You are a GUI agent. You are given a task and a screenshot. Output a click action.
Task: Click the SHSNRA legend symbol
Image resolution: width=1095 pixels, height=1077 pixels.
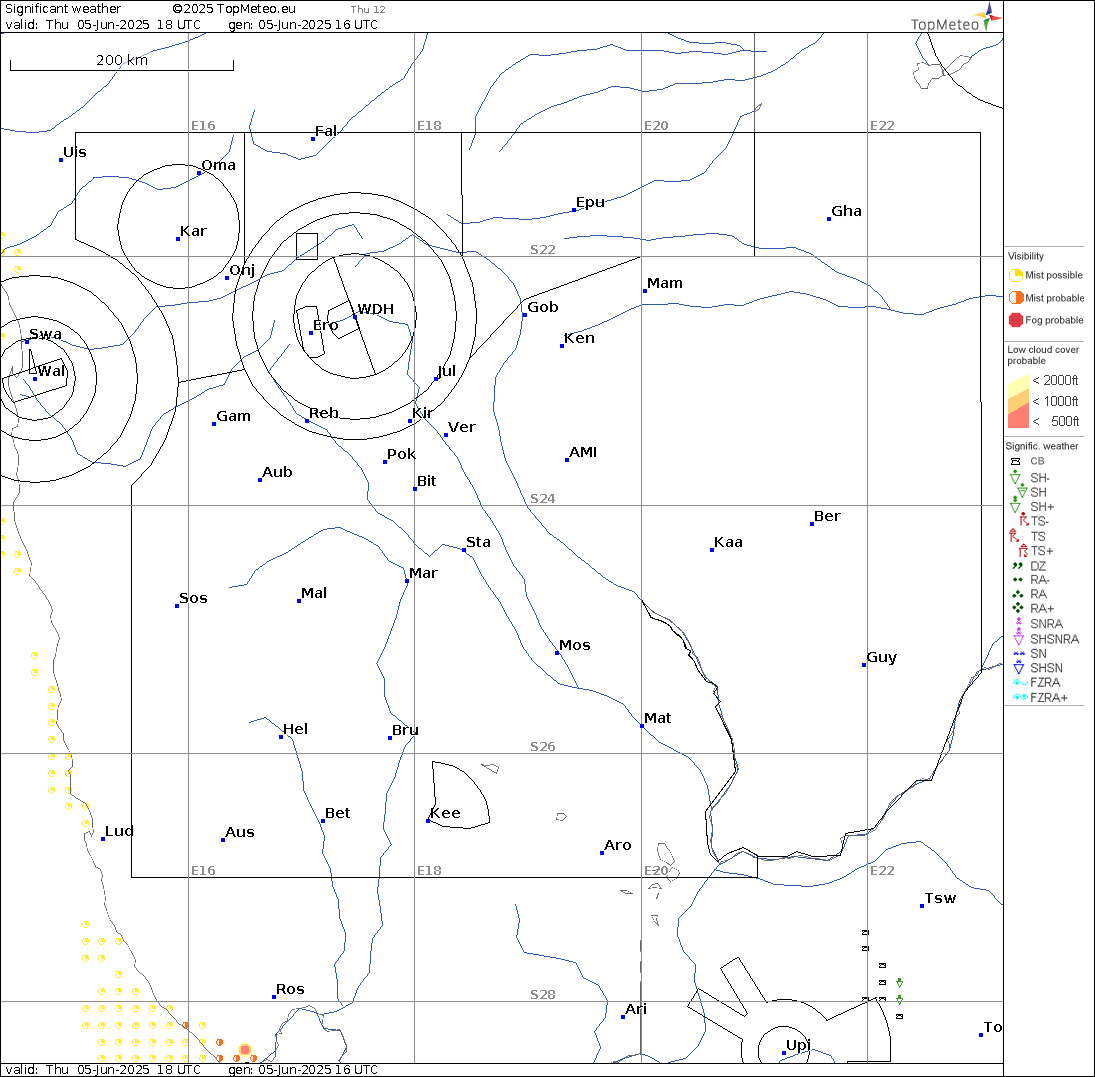click(x=1018, y=636)
